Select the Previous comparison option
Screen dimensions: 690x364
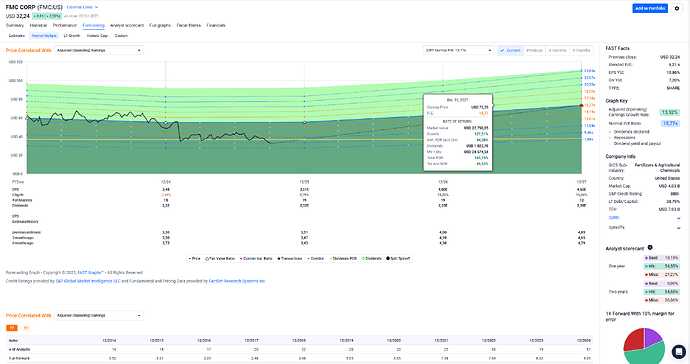coord(534,50)
